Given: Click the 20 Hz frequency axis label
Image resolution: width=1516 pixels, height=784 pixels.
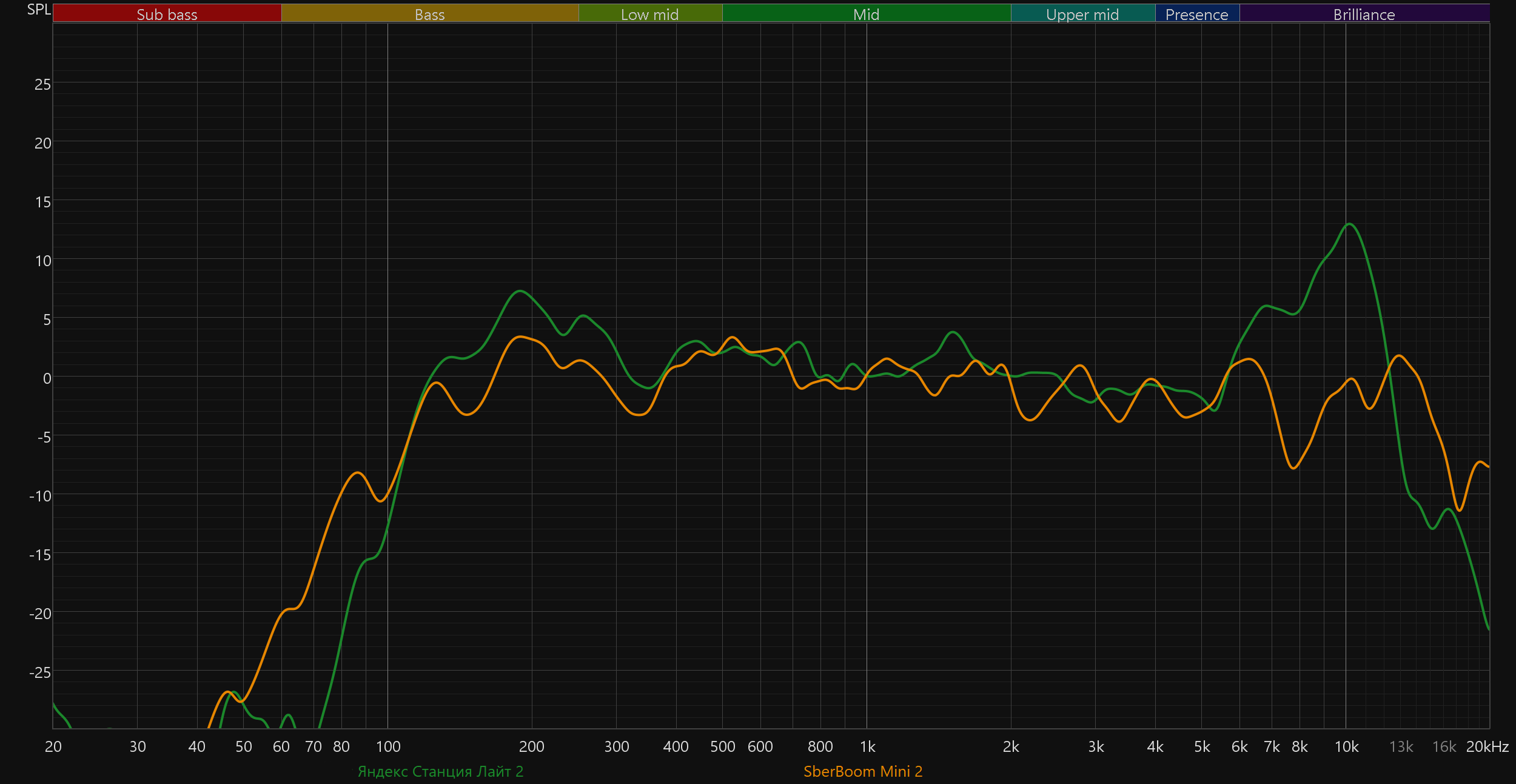Looking at the screenshot, I should 53,746.
